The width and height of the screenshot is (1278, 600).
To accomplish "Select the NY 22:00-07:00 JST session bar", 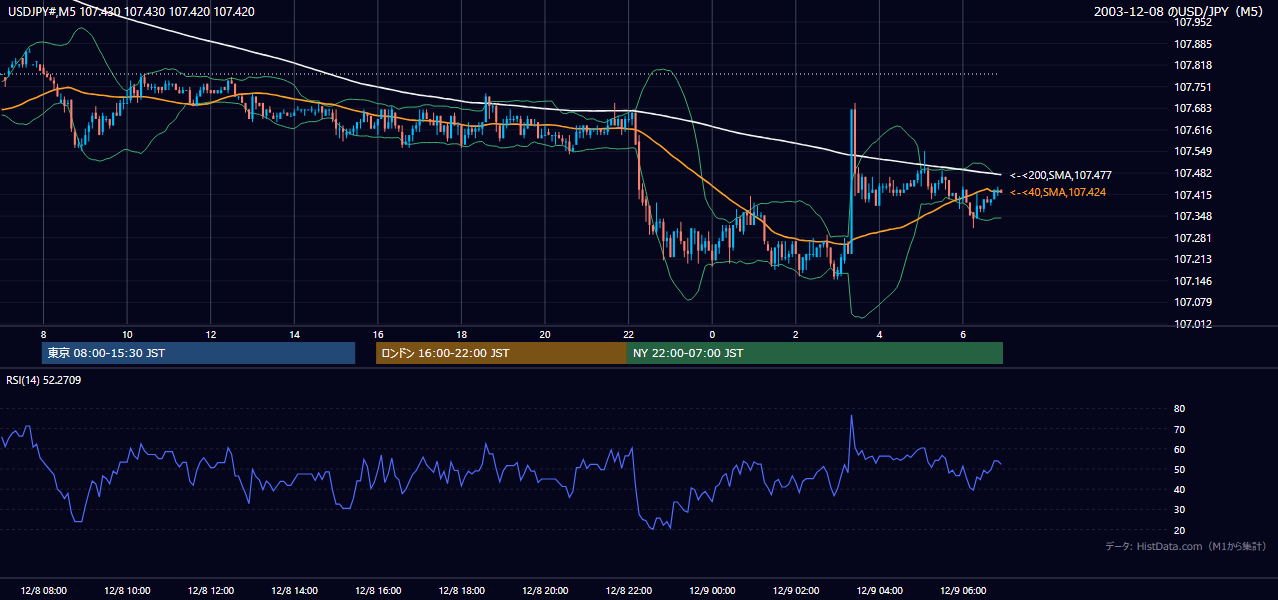I will [x=815, y=353].
